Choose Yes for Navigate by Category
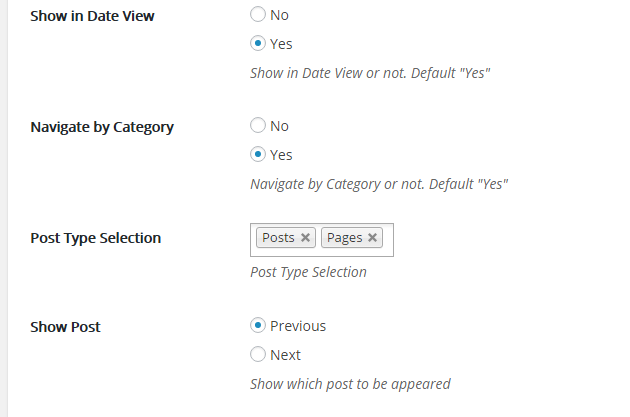This screenshot has height=417, width=630. click(258, 155)
